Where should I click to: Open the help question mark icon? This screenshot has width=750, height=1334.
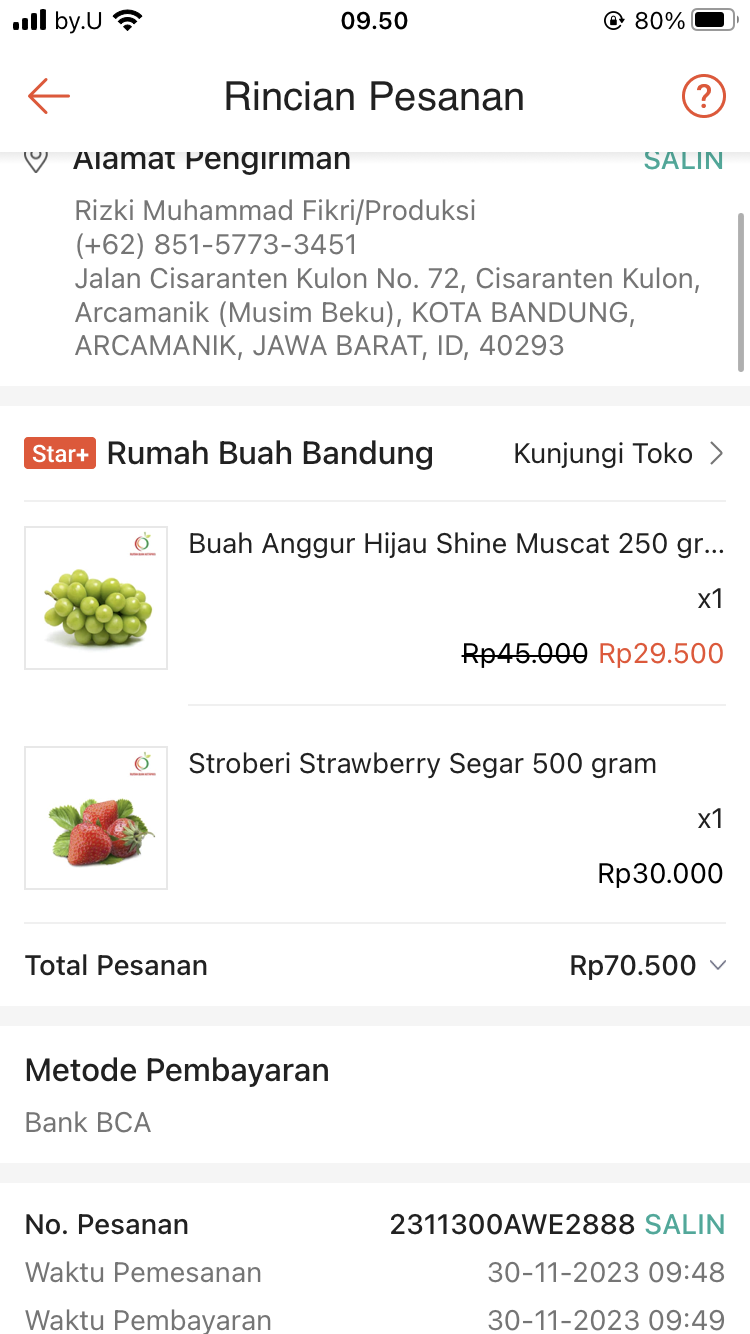pyautogui.click(x=703, y=96)
